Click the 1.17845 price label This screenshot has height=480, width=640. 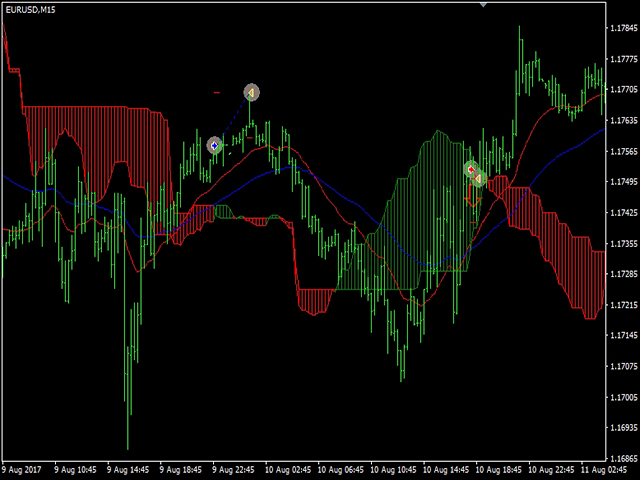tap(624, 28)
